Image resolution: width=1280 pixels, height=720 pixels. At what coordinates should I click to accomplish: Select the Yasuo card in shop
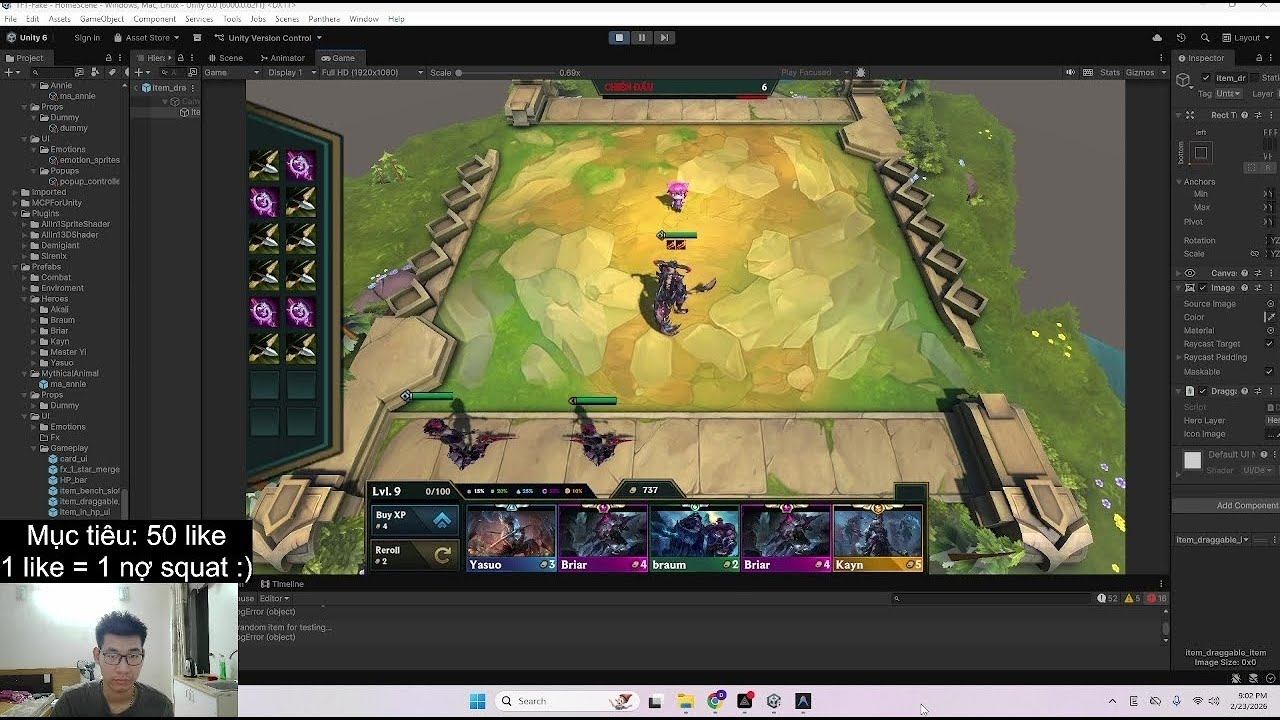(x=511, y=538)
